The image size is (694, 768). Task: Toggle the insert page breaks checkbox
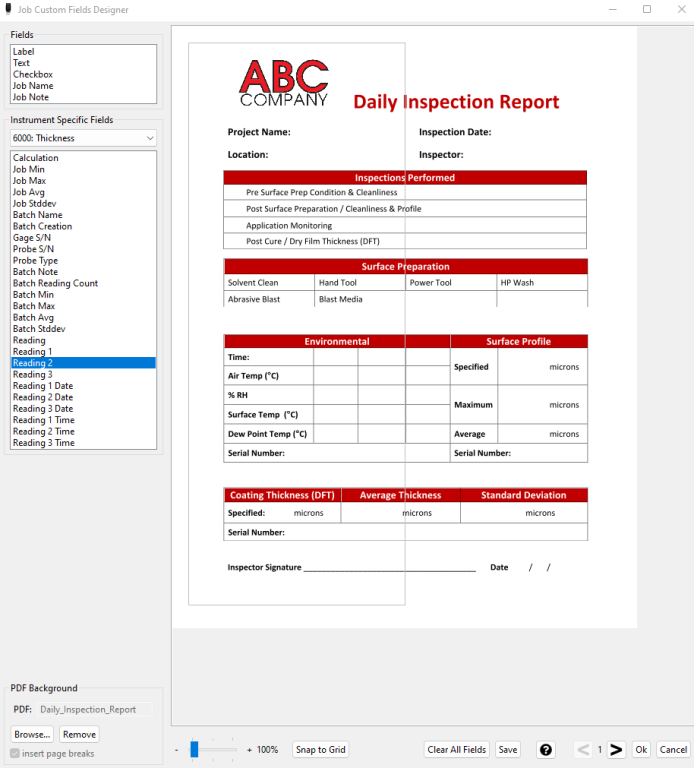(x=14, y=754)
